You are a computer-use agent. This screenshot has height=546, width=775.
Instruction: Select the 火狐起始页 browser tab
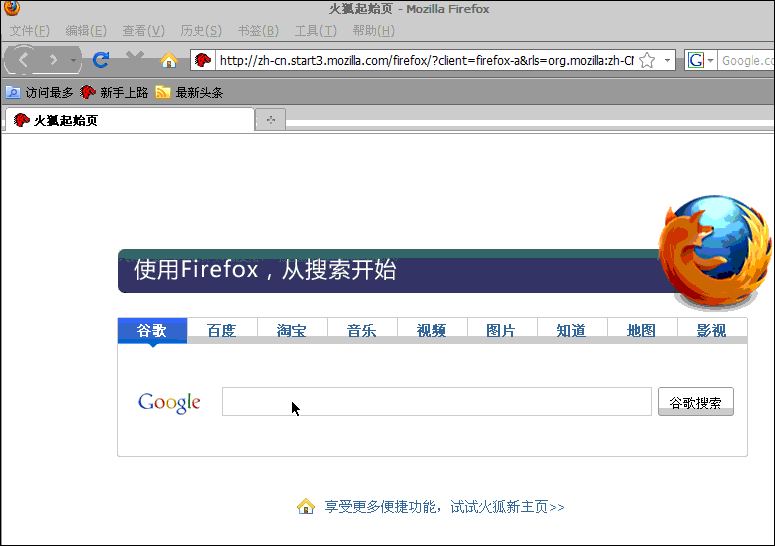click(x=129, y=120)
